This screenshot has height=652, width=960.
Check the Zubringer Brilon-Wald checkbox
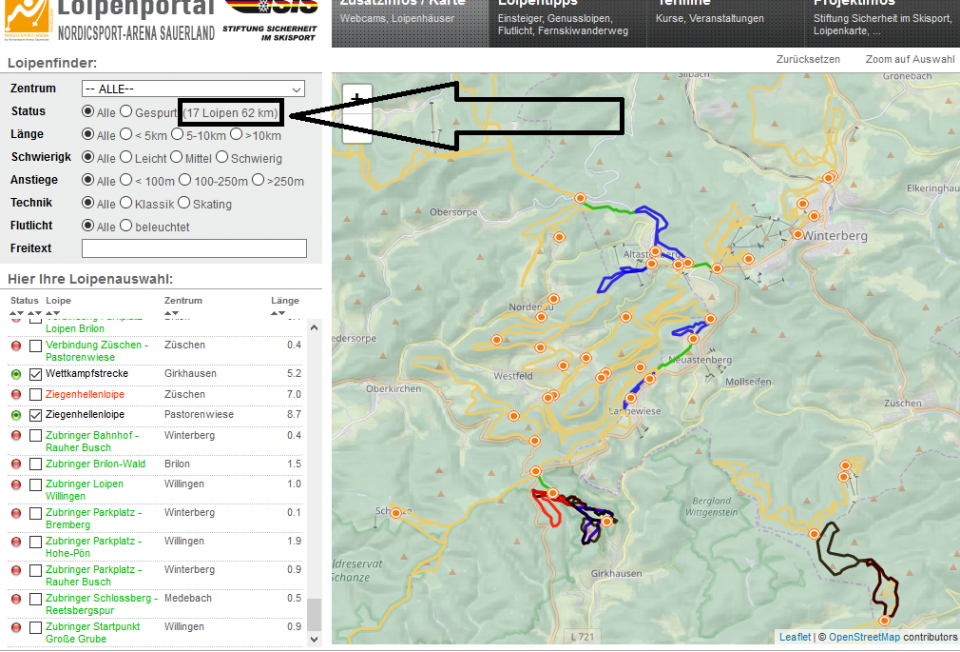[36, 464]
